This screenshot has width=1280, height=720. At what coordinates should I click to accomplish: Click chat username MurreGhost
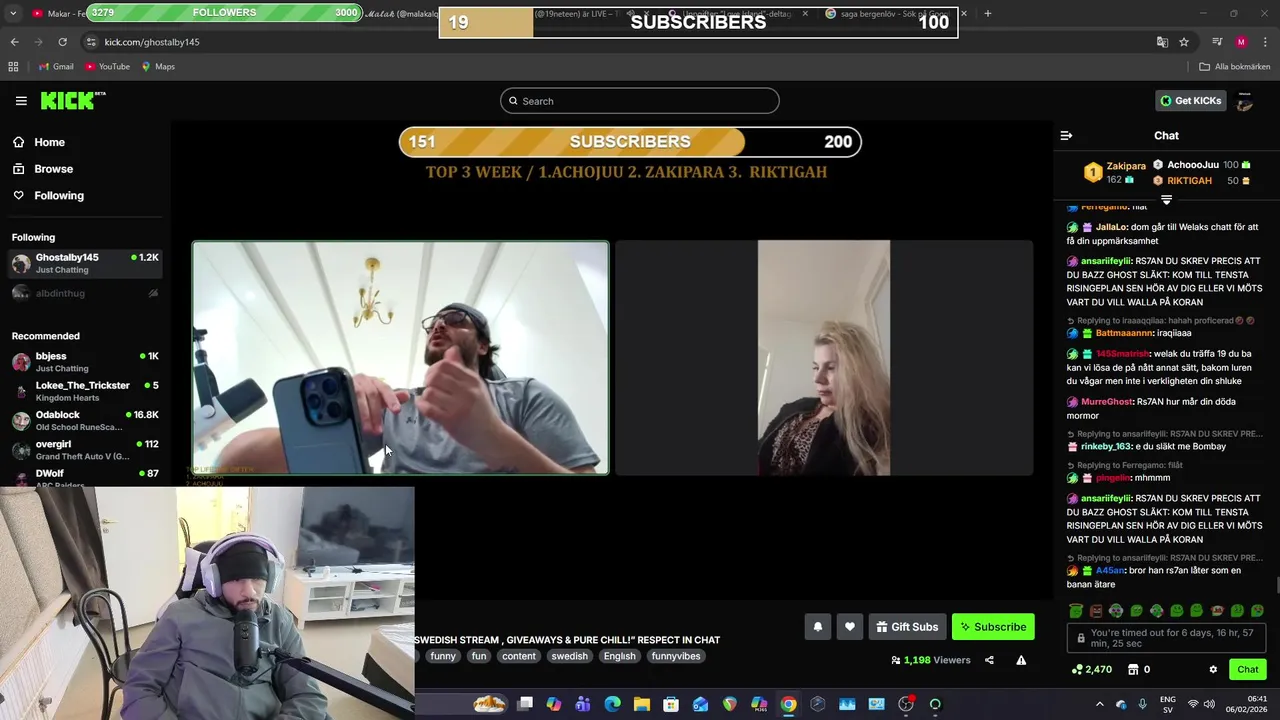(x=1106, y=402)
